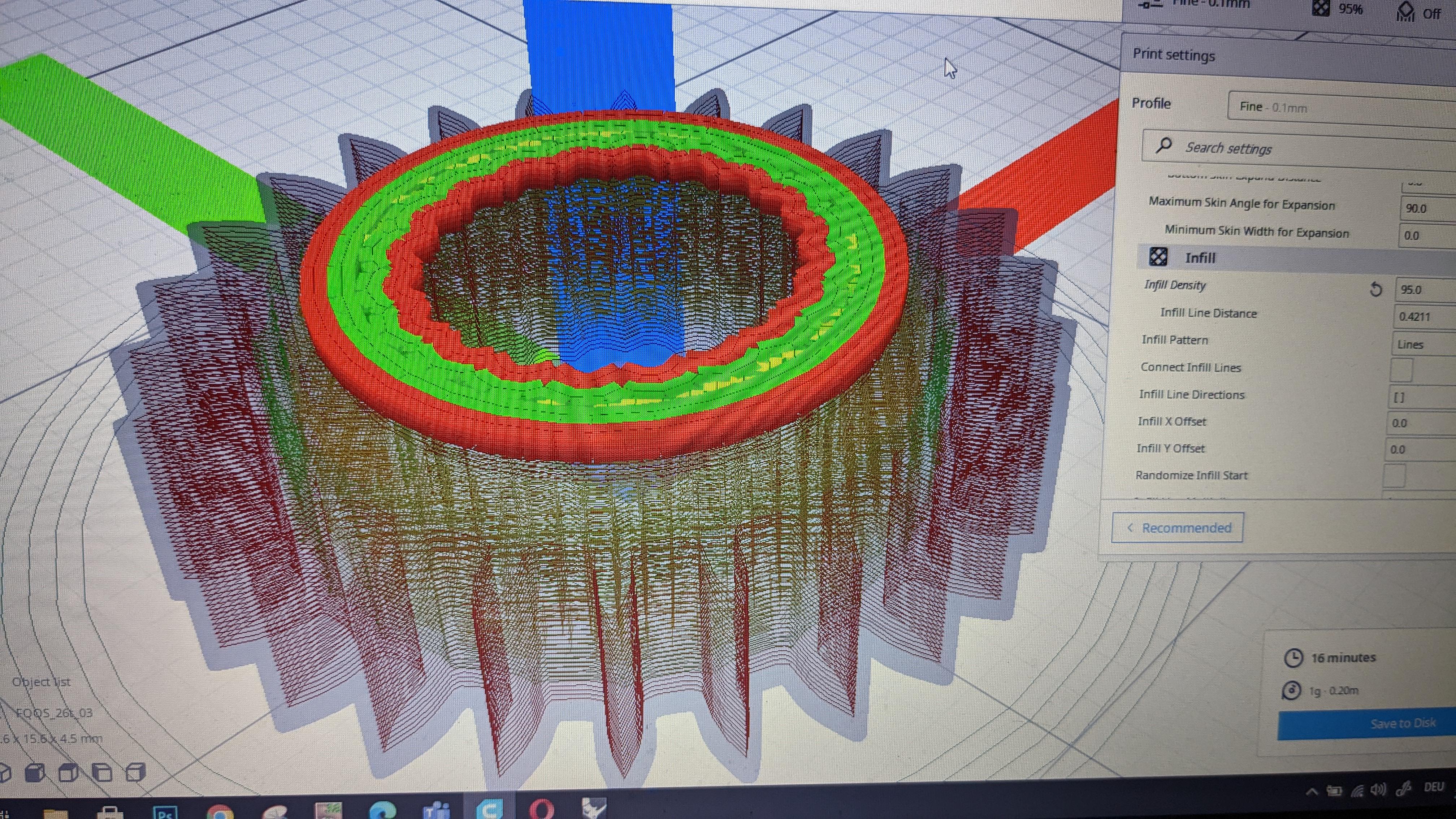Click the Infill category checkered icon
This screenshot has width=1456, height=819.
pyautogui.click(x=1158, y=257)
